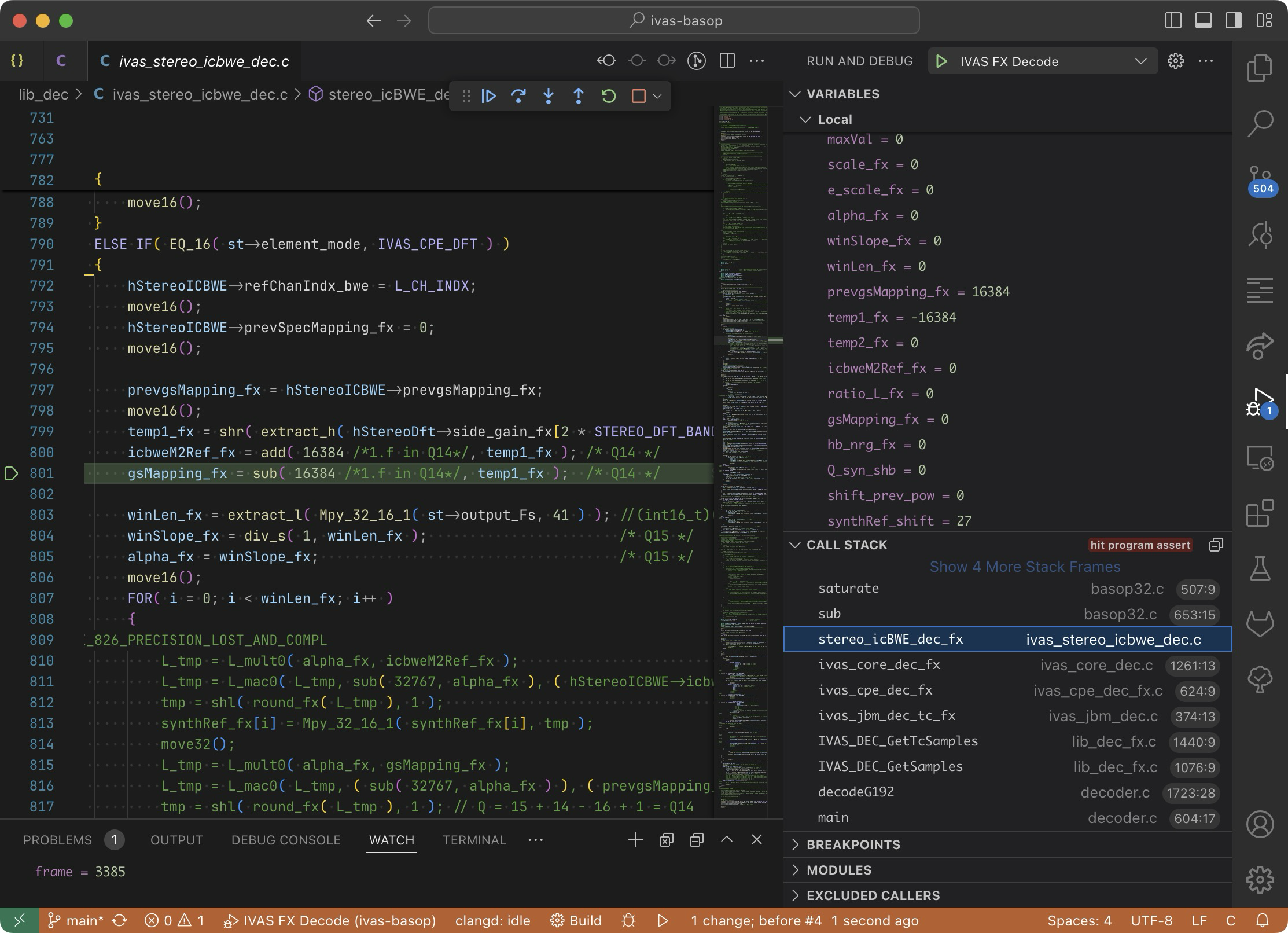Click Step Out debug arrow

578,95
